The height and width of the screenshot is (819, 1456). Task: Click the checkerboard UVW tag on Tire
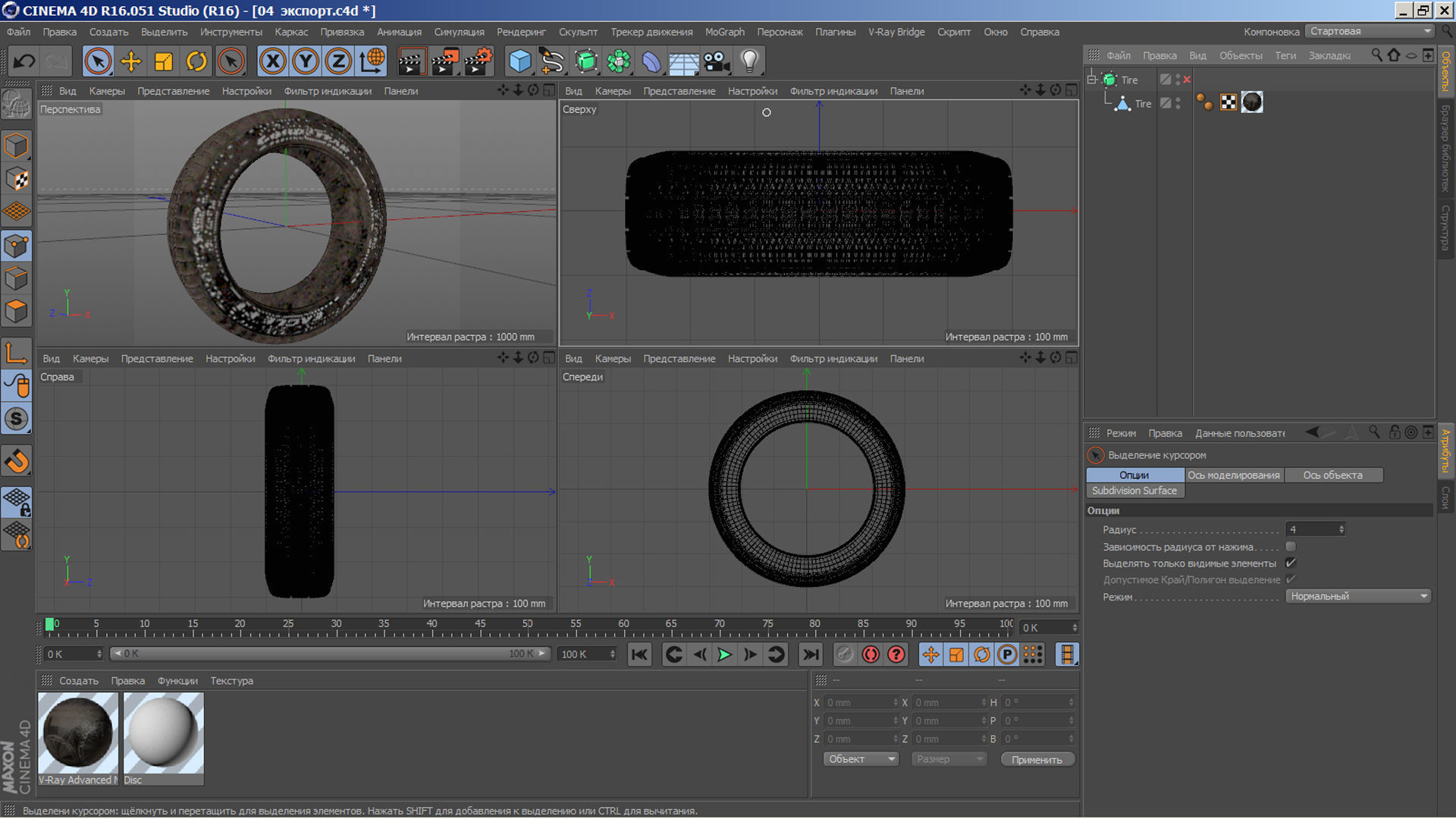tap(1228, 102)
